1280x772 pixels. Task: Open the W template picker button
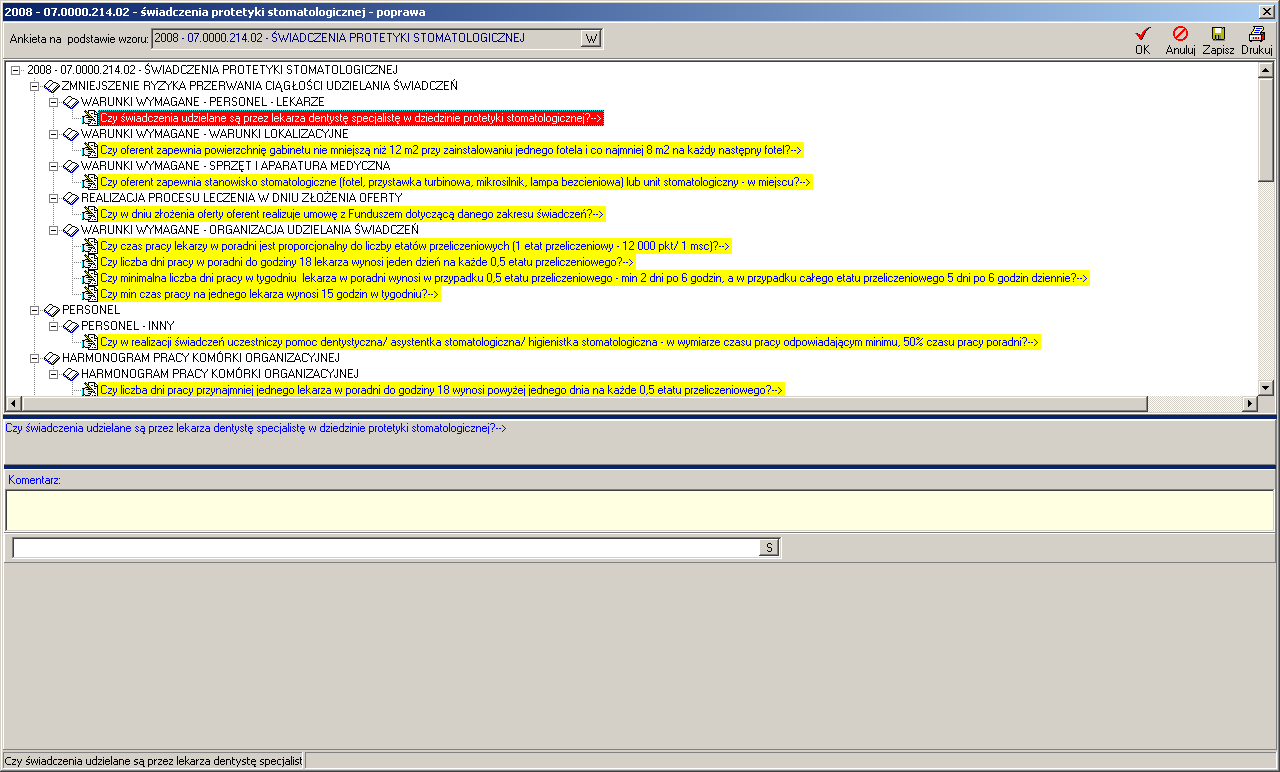click(x=591, y=38)
